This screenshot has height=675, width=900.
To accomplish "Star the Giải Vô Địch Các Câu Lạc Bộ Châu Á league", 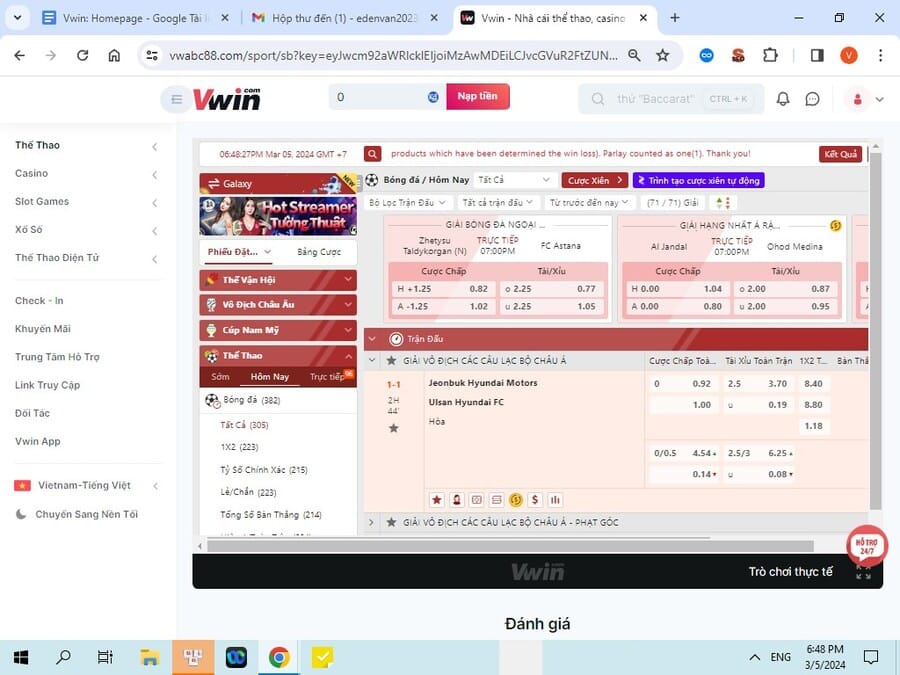I will [x=391, y=360].
